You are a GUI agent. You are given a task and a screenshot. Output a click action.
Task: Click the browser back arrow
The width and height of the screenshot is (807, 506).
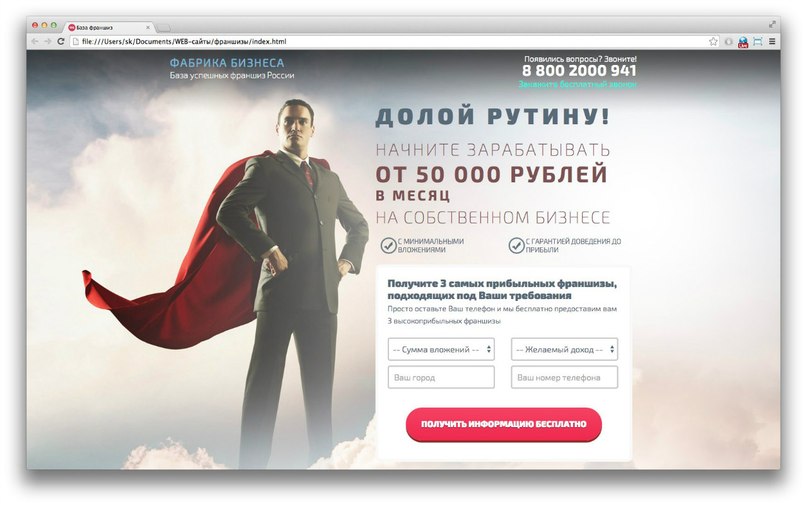pos(35,42)
